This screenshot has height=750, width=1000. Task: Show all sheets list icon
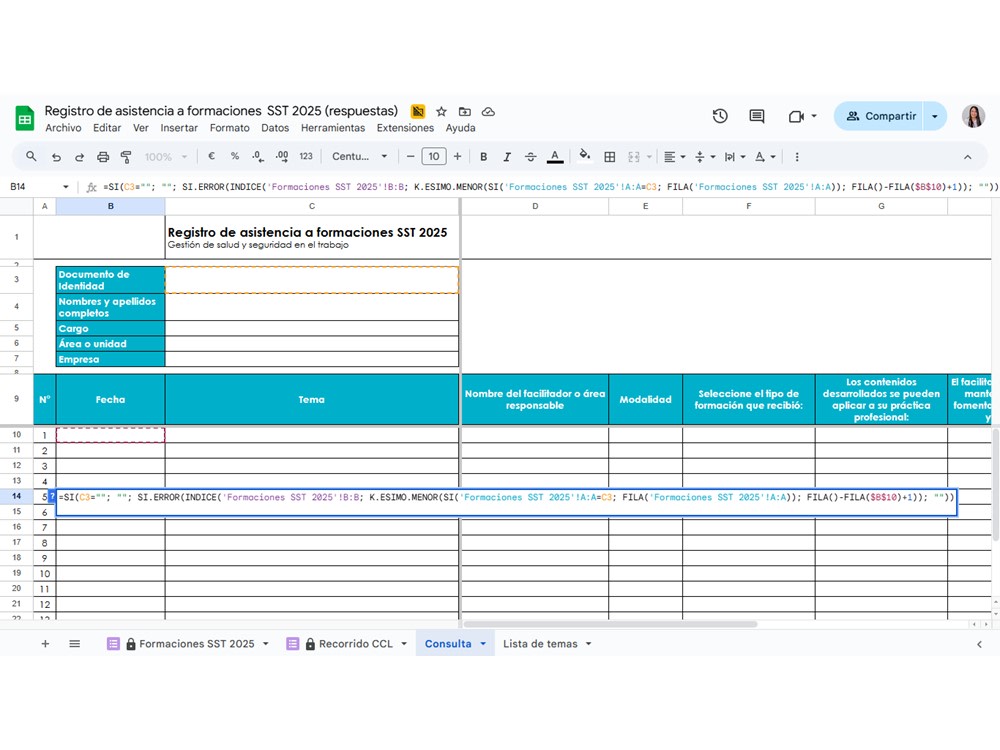75,643
